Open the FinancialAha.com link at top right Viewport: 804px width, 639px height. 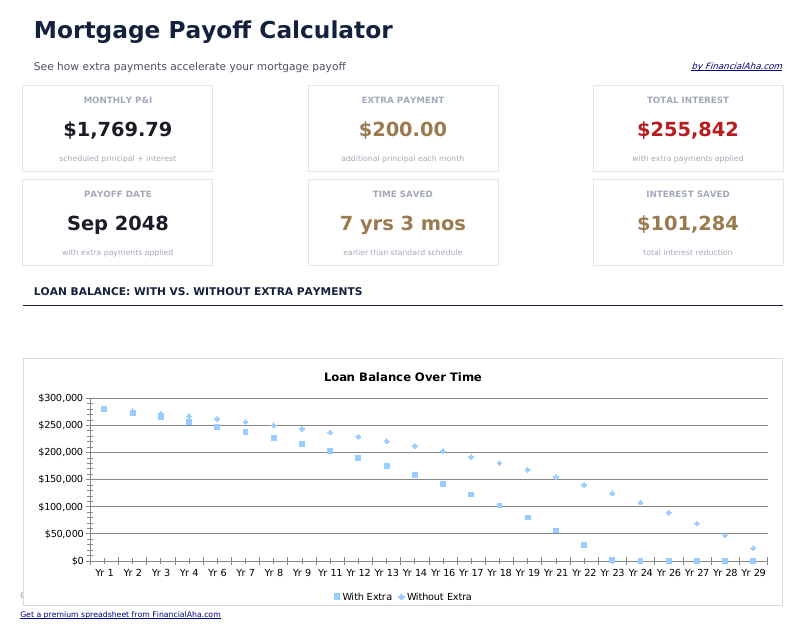point(738,66)
